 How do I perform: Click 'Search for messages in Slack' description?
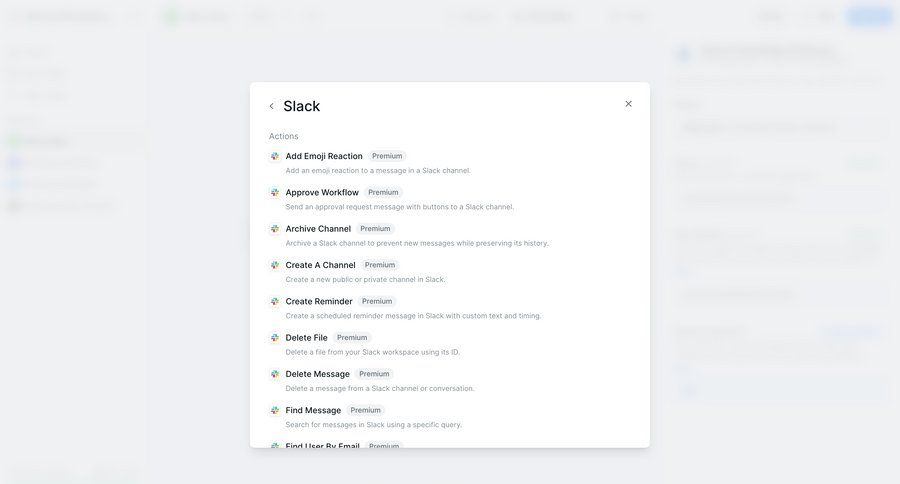(374, 425)
